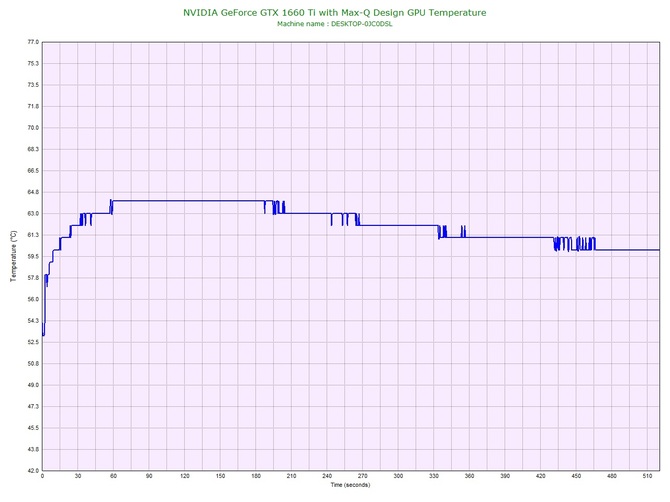
Task: Click the 50.8 y-axis value
Action: click(33, 364)
